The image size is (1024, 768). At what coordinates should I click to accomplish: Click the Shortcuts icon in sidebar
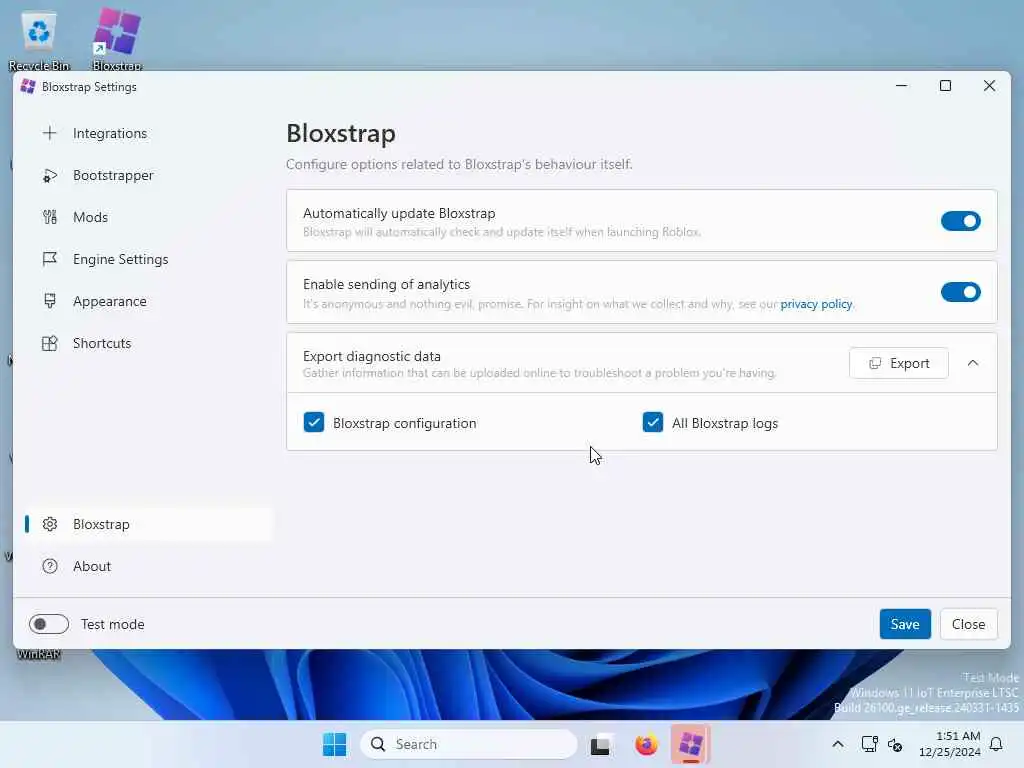(50, 344)
